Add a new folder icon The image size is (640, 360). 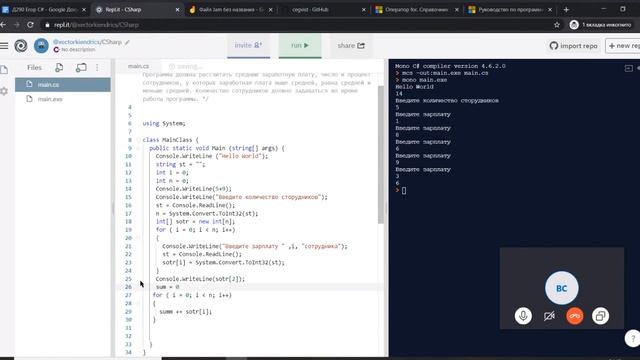pos(81,67)
